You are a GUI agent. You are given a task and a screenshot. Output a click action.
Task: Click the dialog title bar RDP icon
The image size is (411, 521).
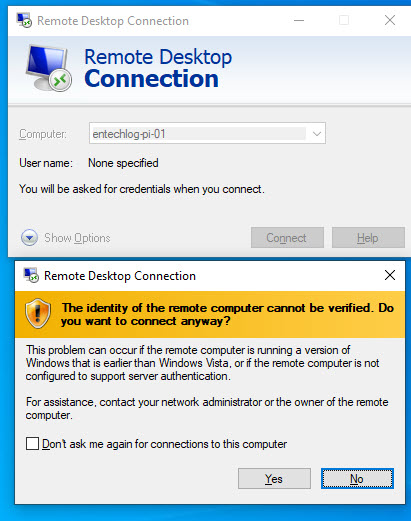click(x=31, y=275)
